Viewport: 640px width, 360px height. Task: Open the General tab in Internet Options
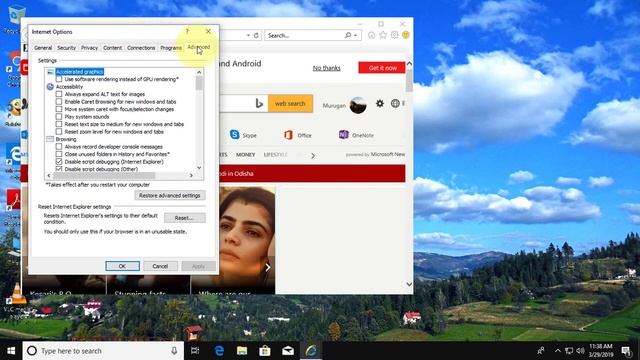tap(43, 48)
